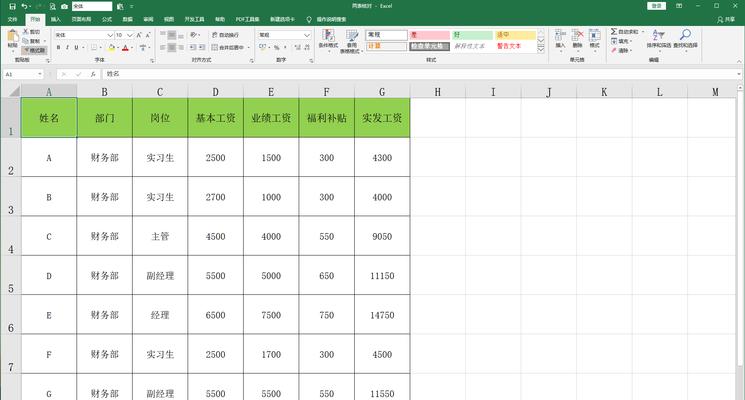Click the increase decimal icon

[297, 48]
